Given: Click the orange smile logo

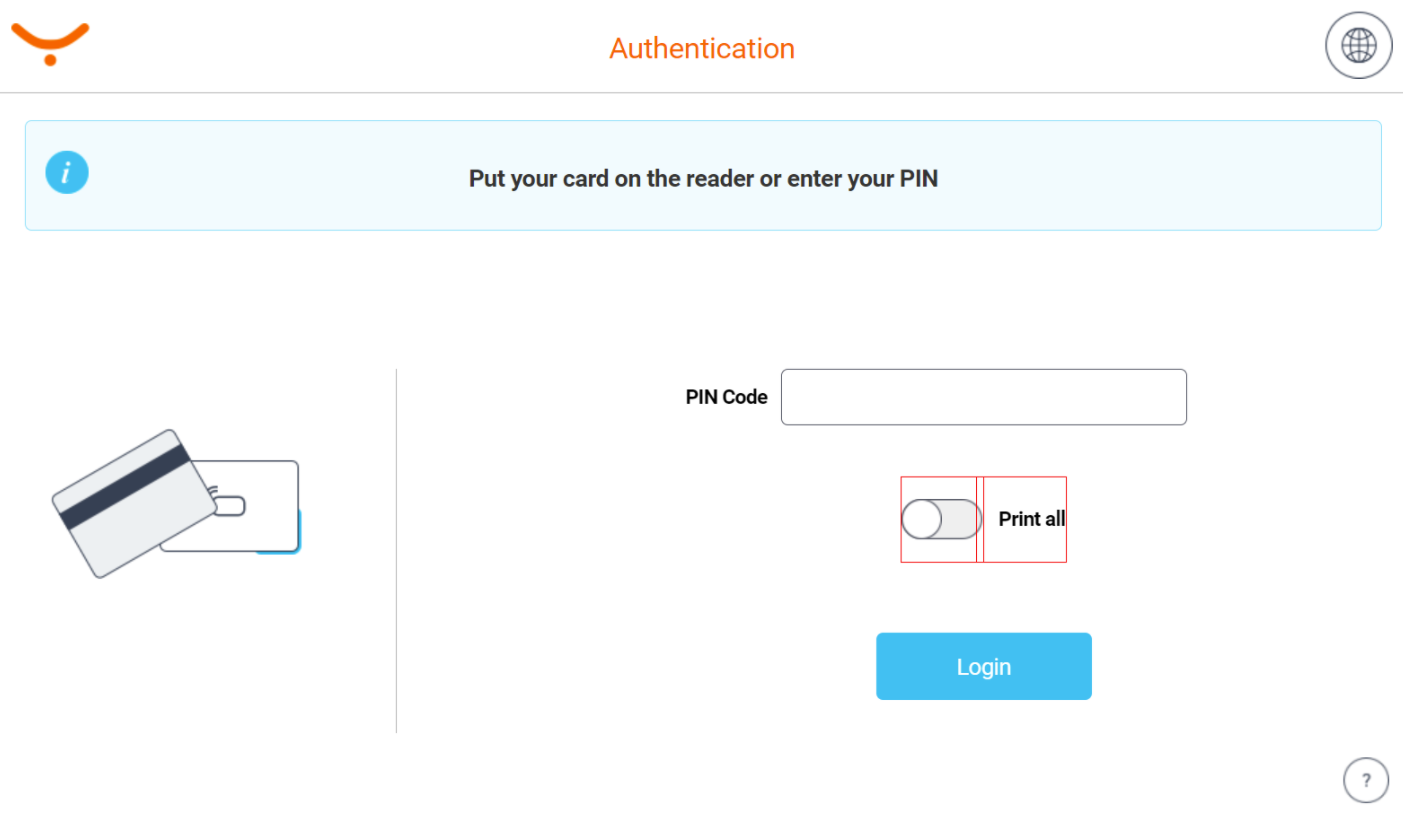Looking at the screenshot, I should pyautogui.click(x=50, y=42).
